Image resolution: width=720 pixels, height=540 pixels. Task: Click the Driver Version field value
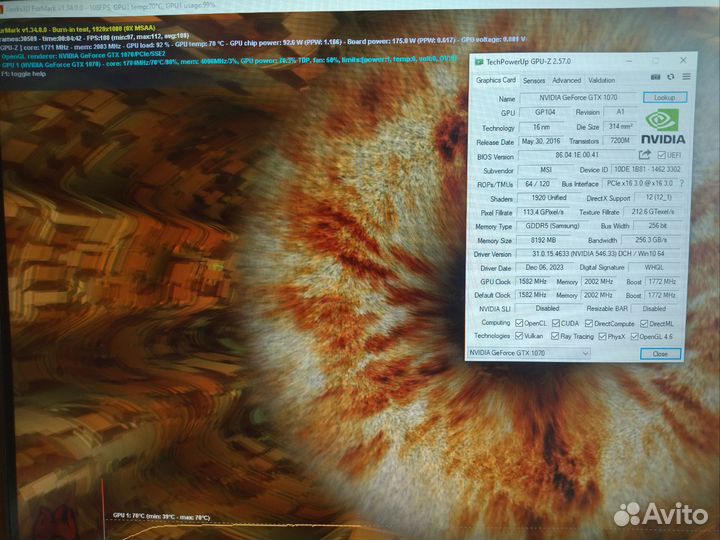pyautogui.click(x=598, y=253)
